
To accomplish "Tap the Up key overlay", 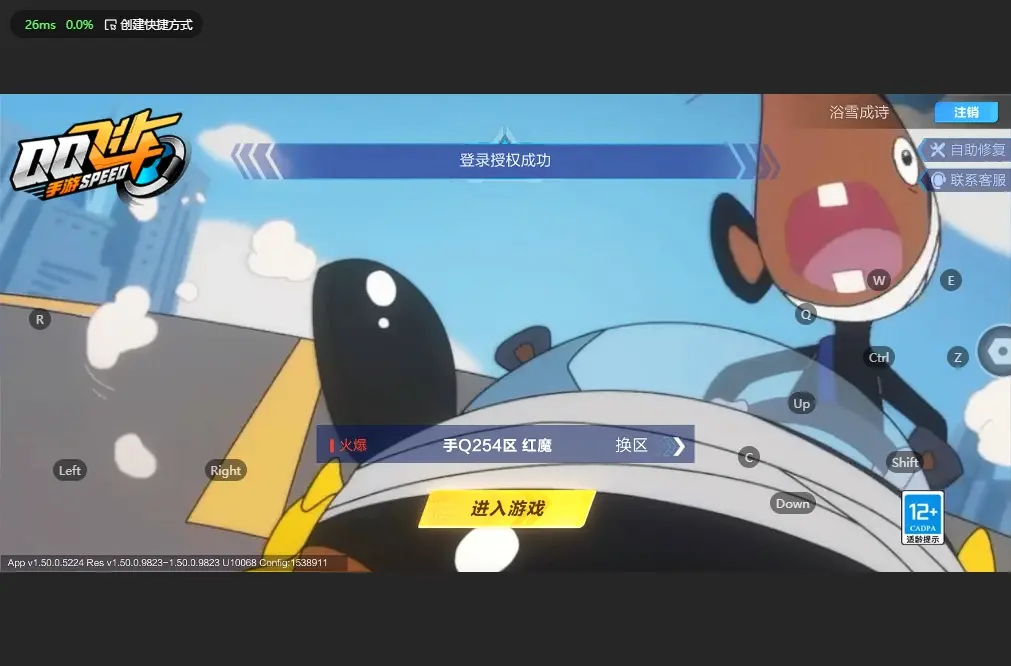I will point(801,404).
